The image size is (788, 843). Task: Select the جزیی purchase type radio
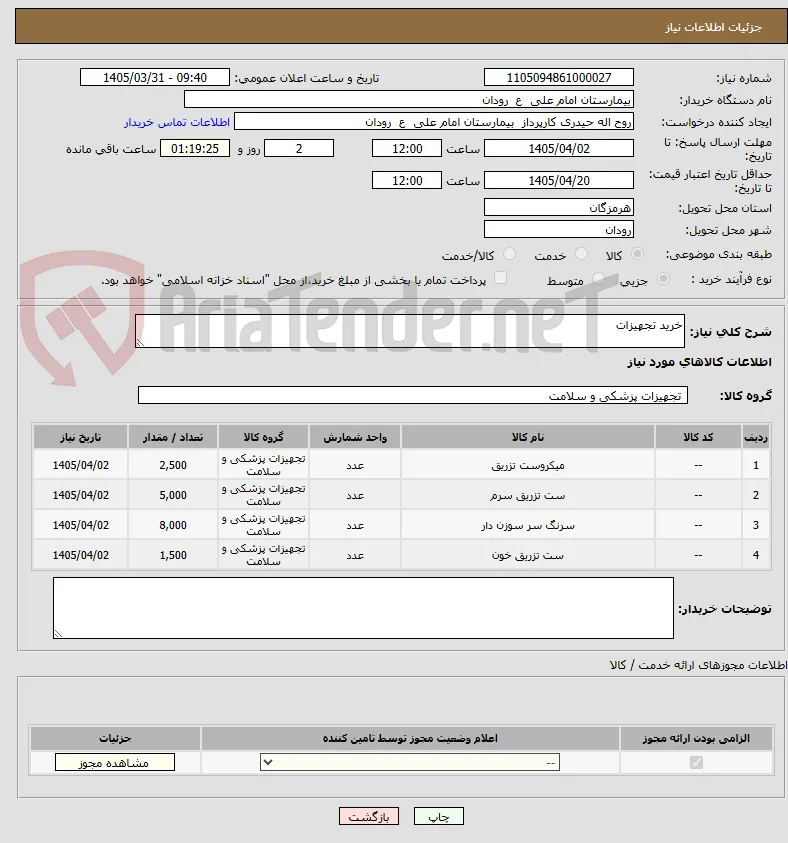click(663, 278)
